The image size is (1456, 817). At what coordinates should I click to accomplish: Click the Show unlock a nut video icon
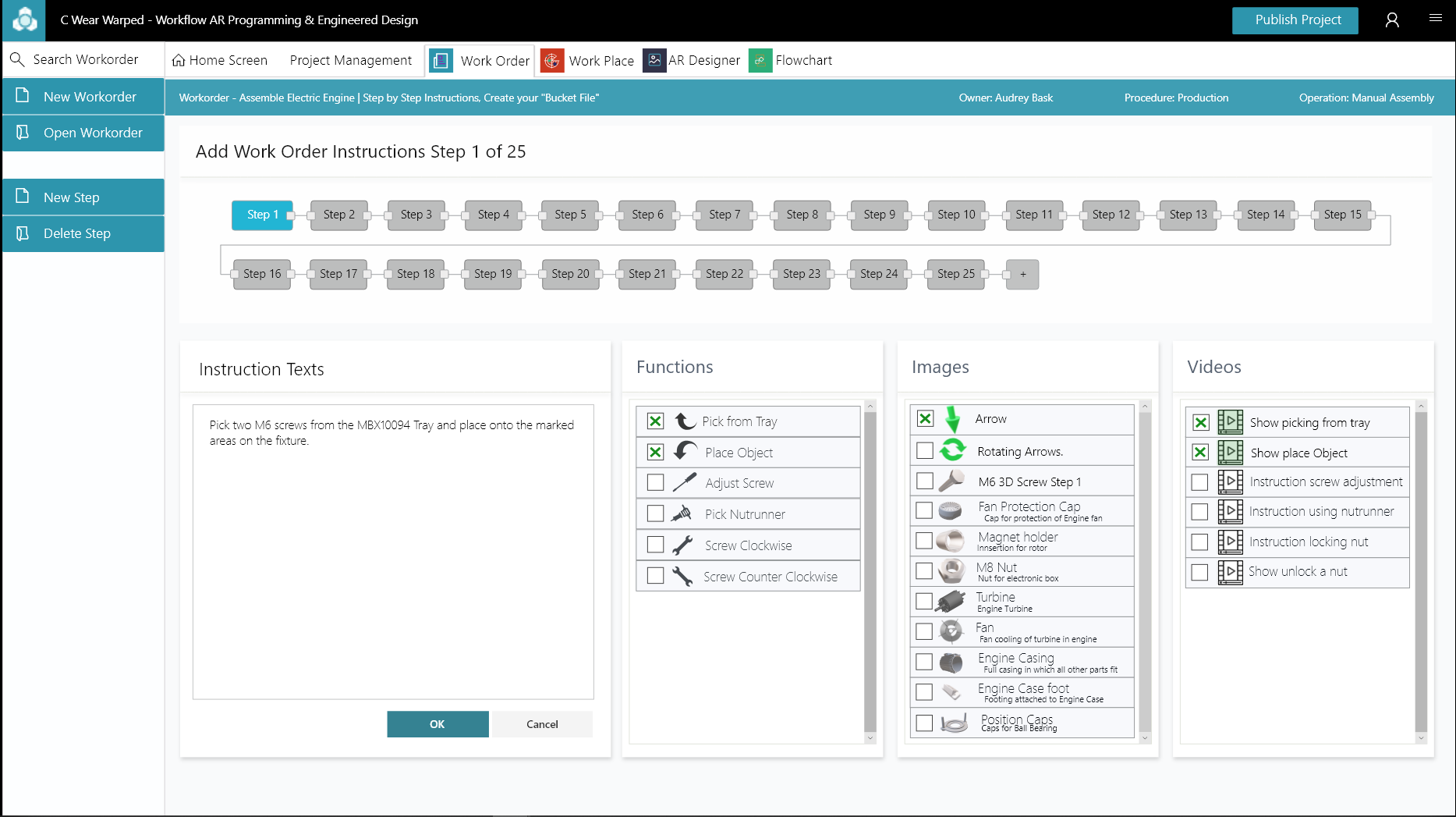point(1231,572)
